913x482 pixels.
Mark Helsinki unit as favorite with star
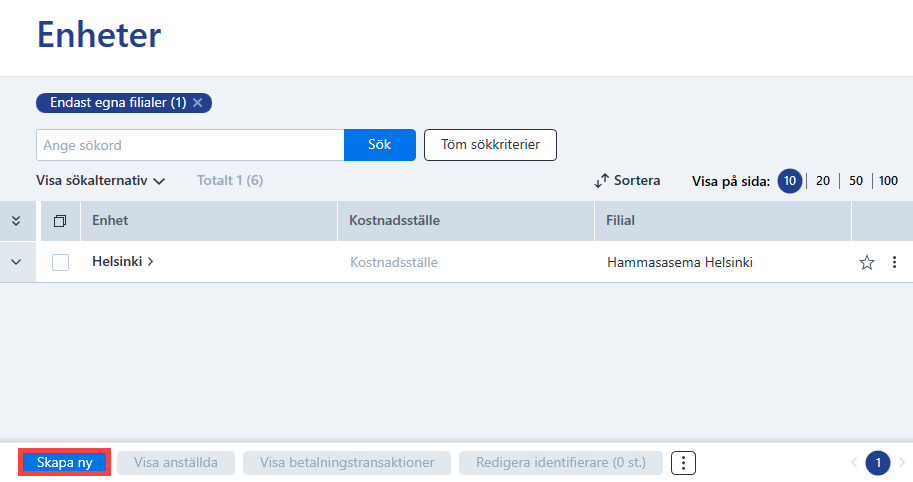pos(866,263)
